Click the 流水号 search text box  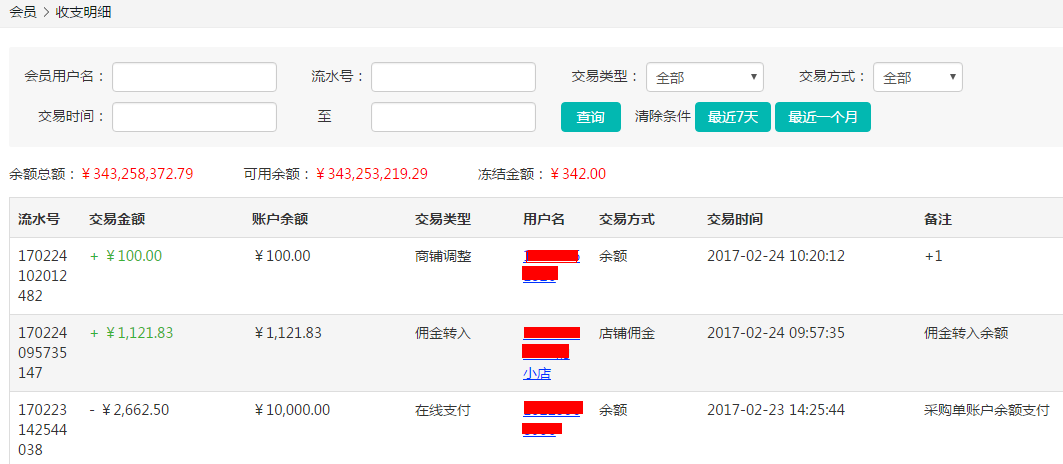point(453,77)
